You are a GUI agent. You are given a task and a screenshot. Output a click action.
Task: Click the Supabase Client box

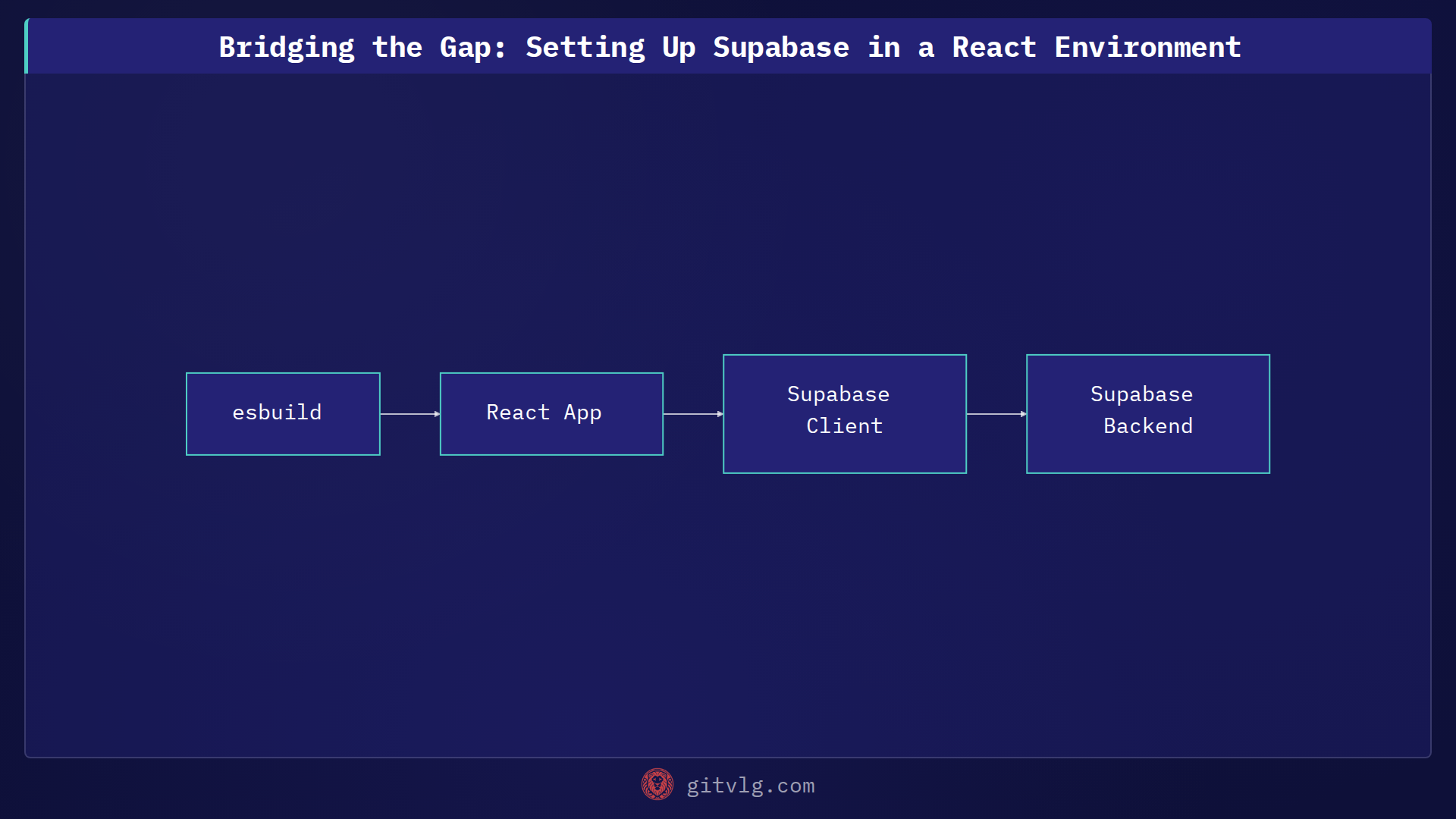(x=845, y=414)
